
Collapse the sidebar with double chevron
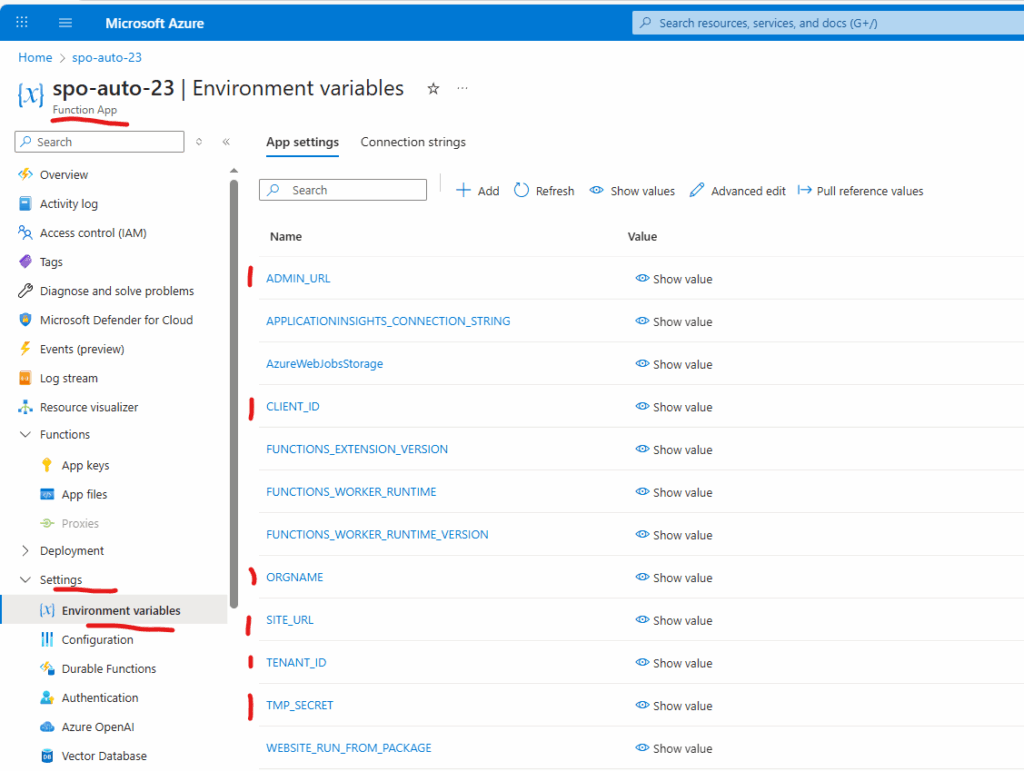(226, 142)
